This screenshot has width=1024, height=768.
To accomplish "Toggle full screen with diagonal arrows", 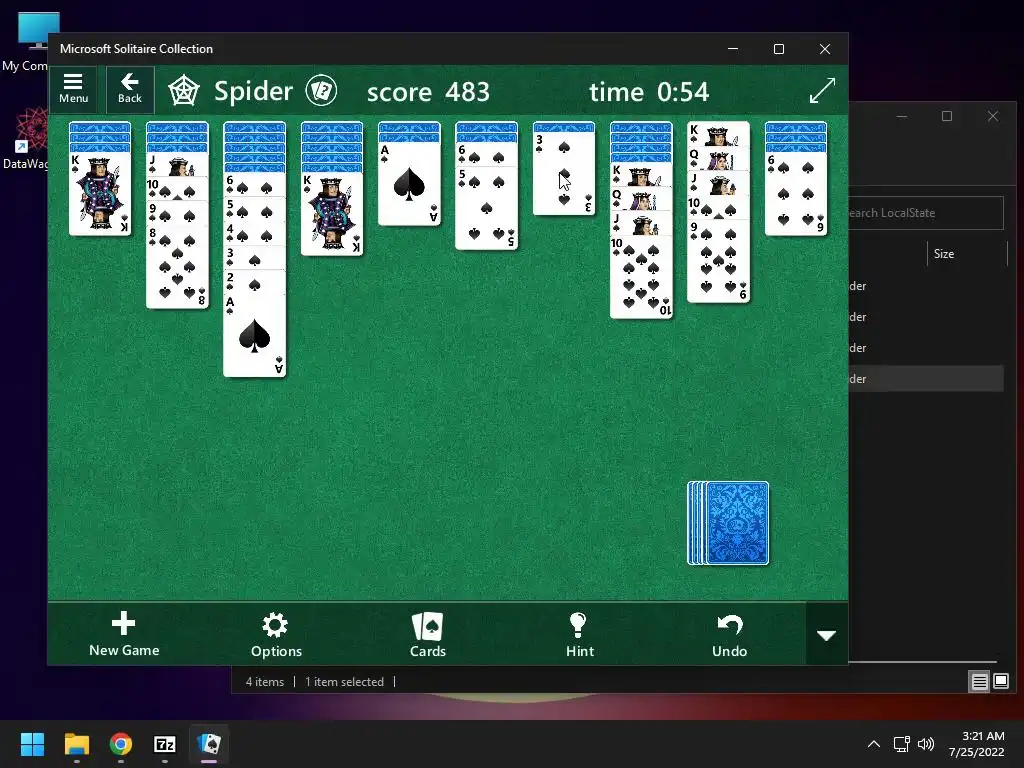I will pyautogui.click(x=822, y=90).
